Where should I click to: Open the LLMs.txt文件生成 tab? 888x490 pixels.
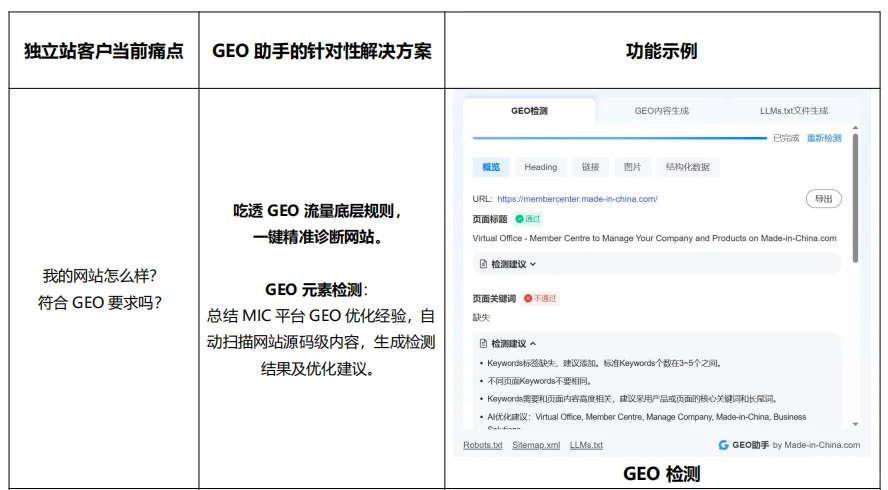793,111
